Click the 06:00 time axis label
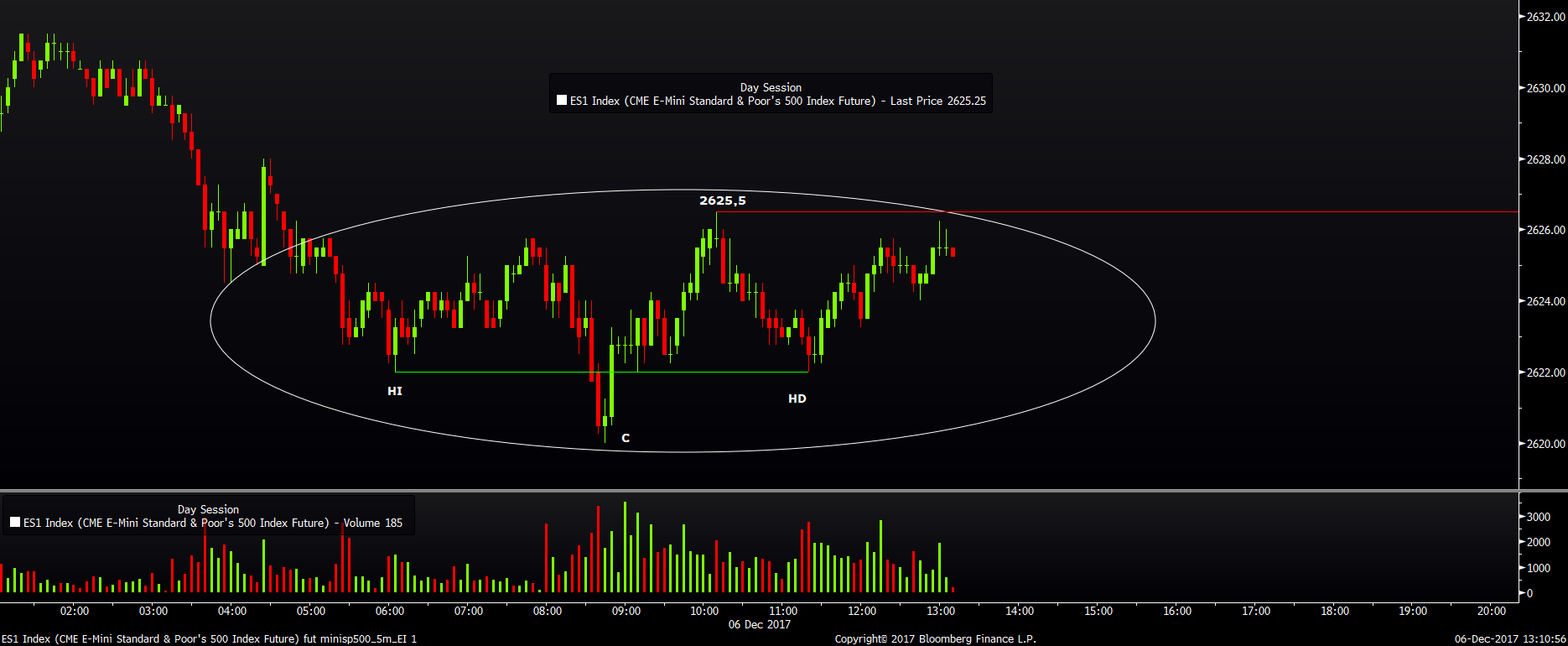Viewport: 1568px width, 646px height. (x=390, y=611)
